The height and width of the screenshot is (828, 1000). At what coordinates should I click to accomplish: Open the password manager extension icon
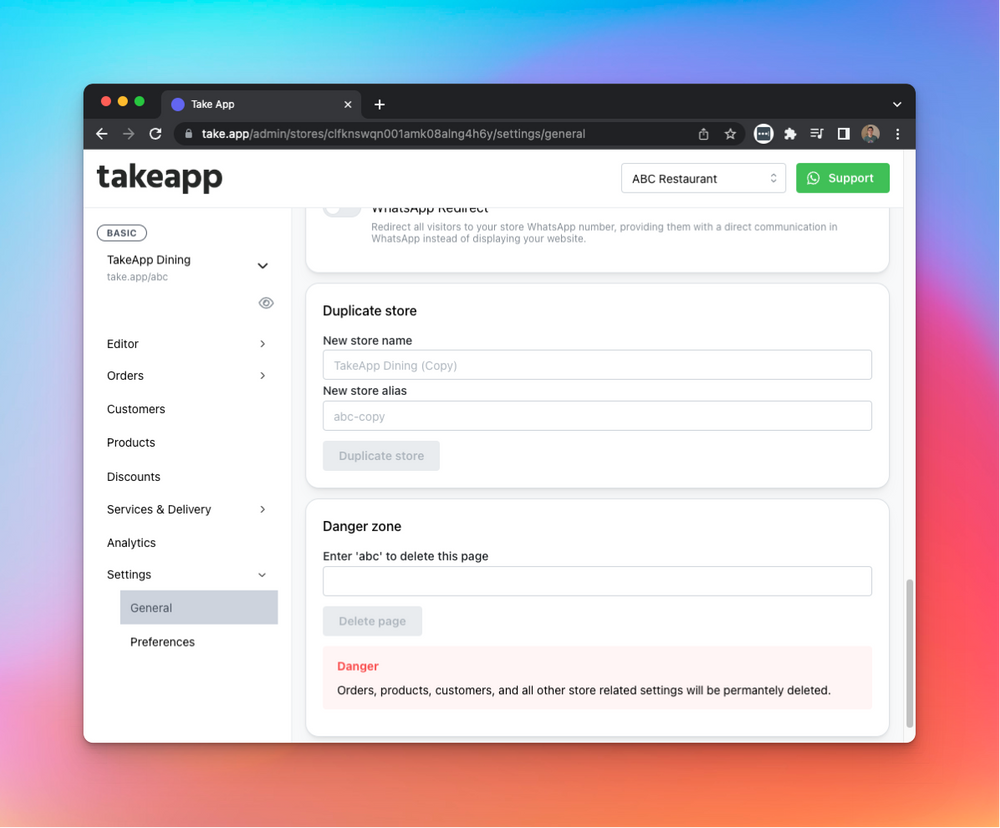click(x=763, y=134)
